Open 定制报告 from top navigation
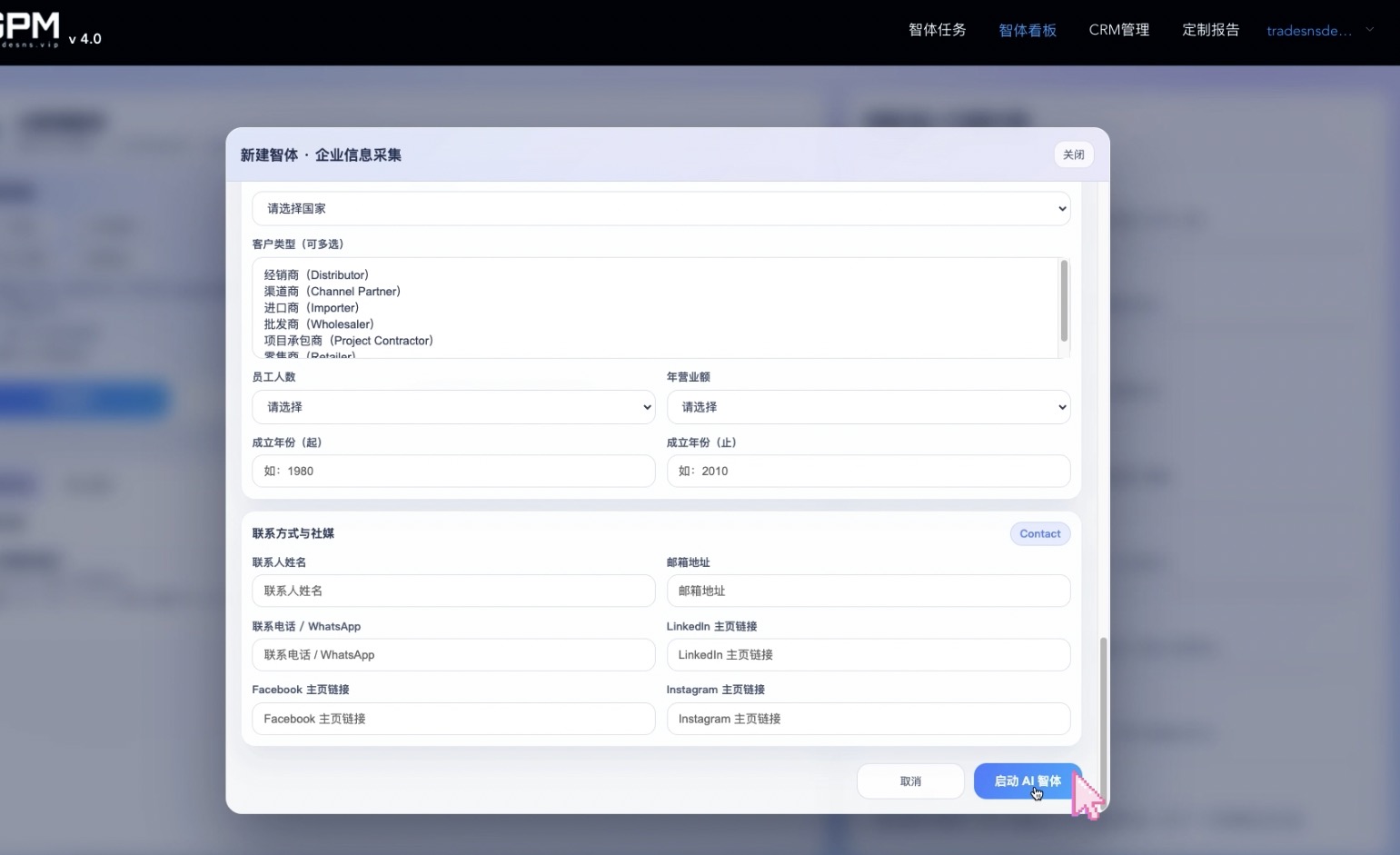This screenshot has height=855, width=1400. pos(1210,30)
